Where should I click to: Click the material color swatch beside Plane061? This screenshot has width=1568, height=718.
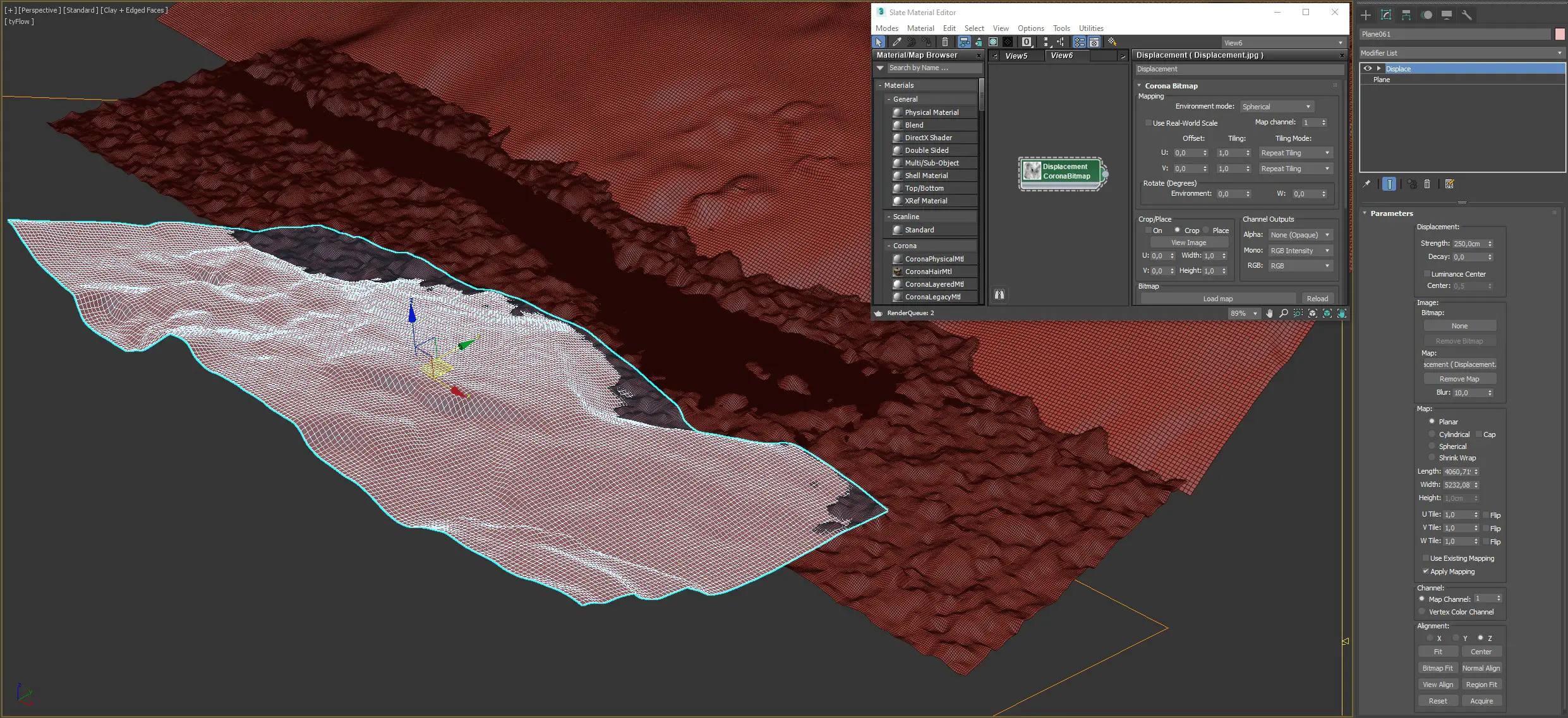tap(1559, 34)
